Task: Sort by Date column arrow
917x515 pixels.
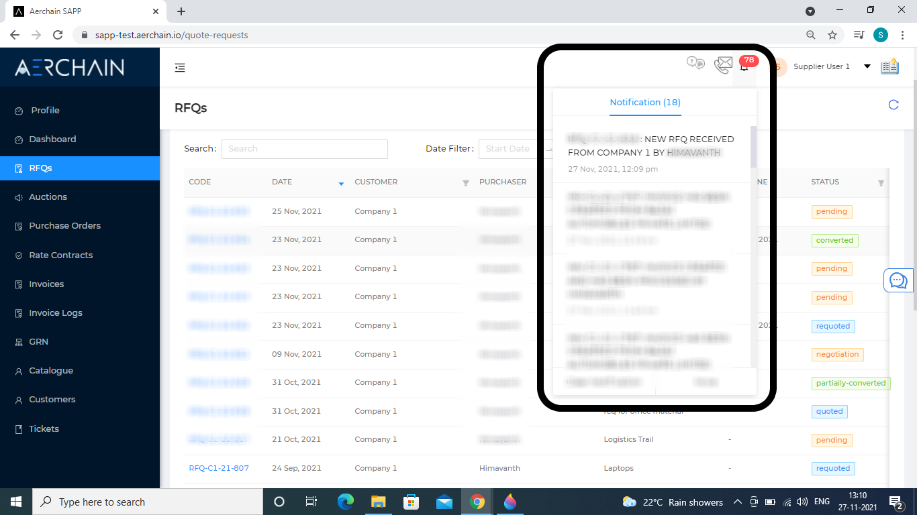Action: click(341, 184)
